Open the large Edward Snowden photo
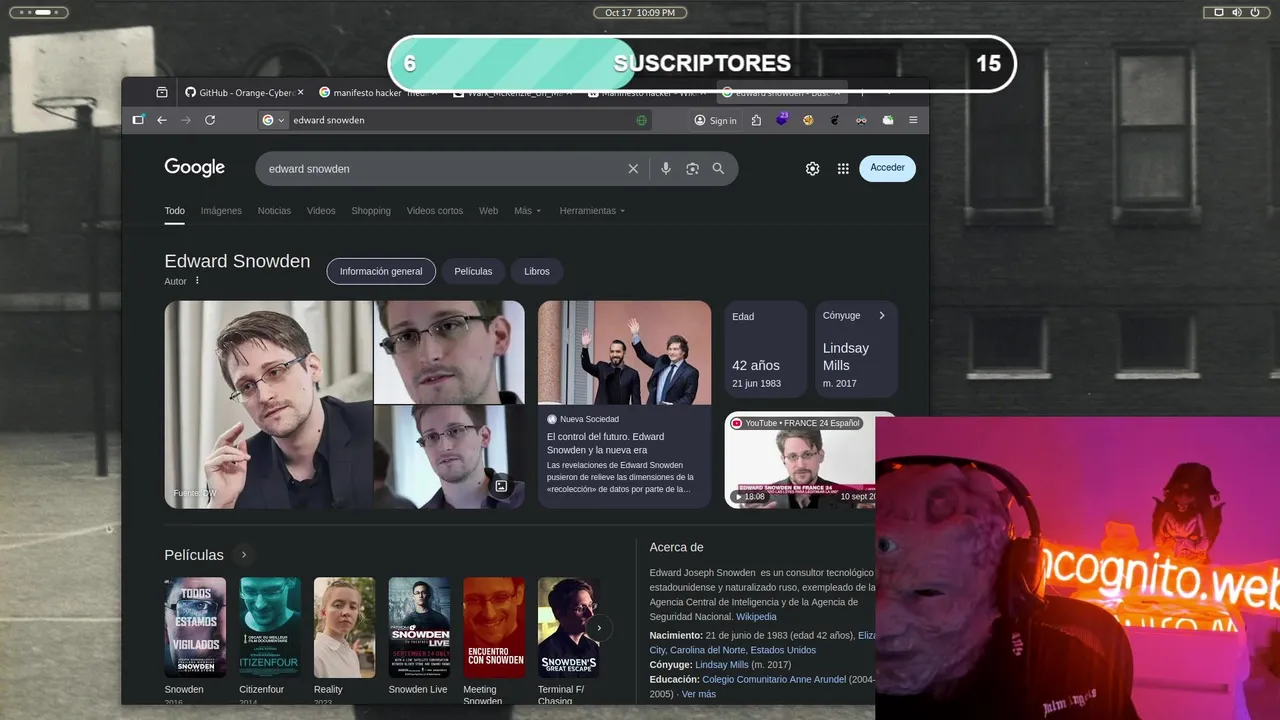The width and height of the screenshot is (1280, 720). click(x=268, y=404)
